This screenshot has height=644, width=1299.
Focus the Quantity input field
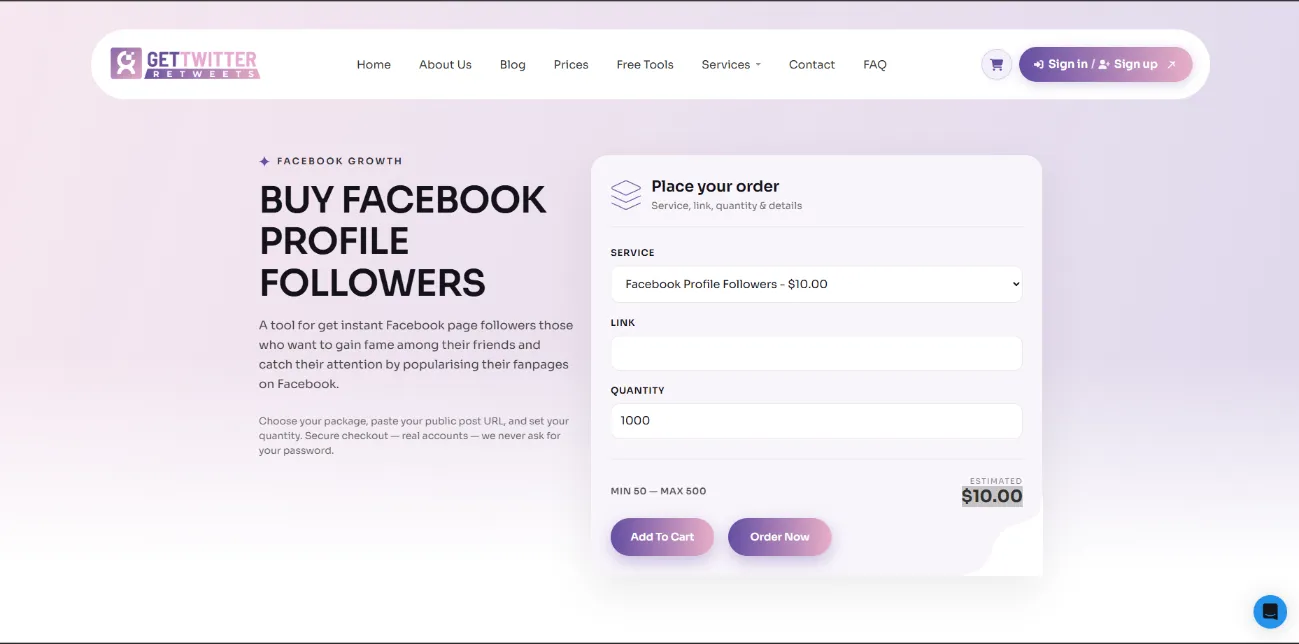click(816, 421)
